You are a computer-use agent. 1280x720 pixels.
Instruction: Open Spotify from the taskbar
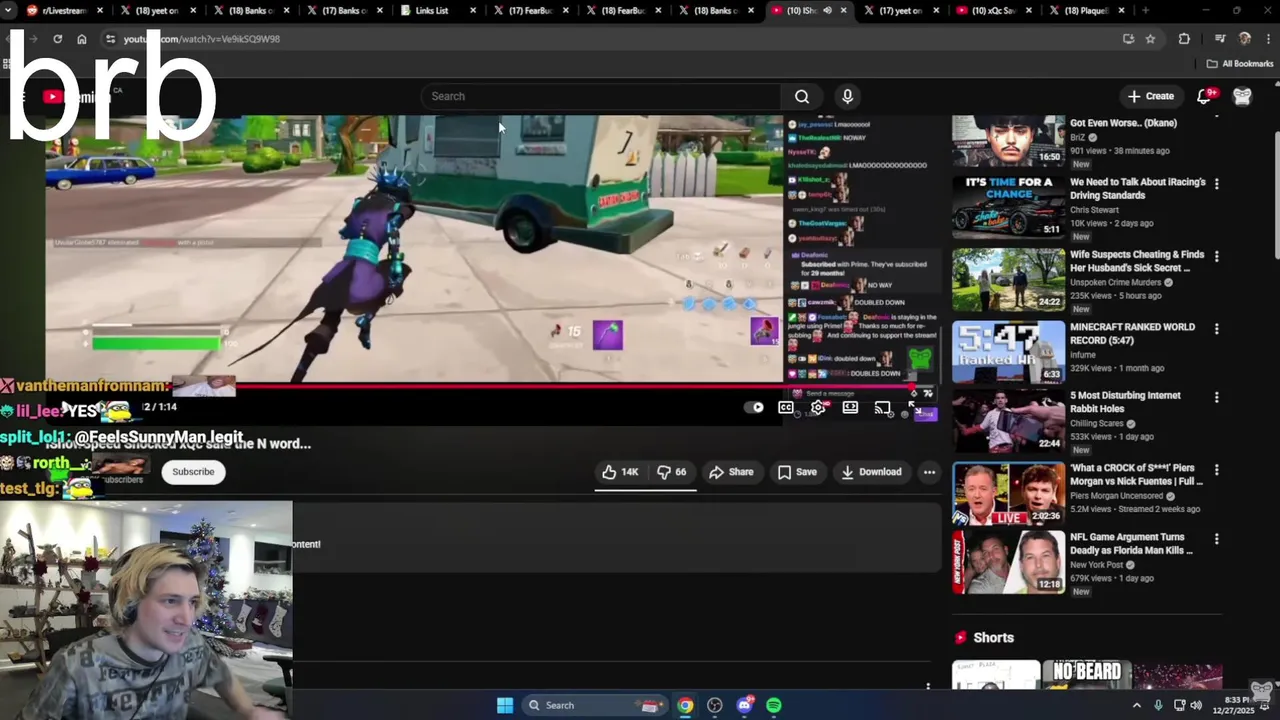pos(774,705)
